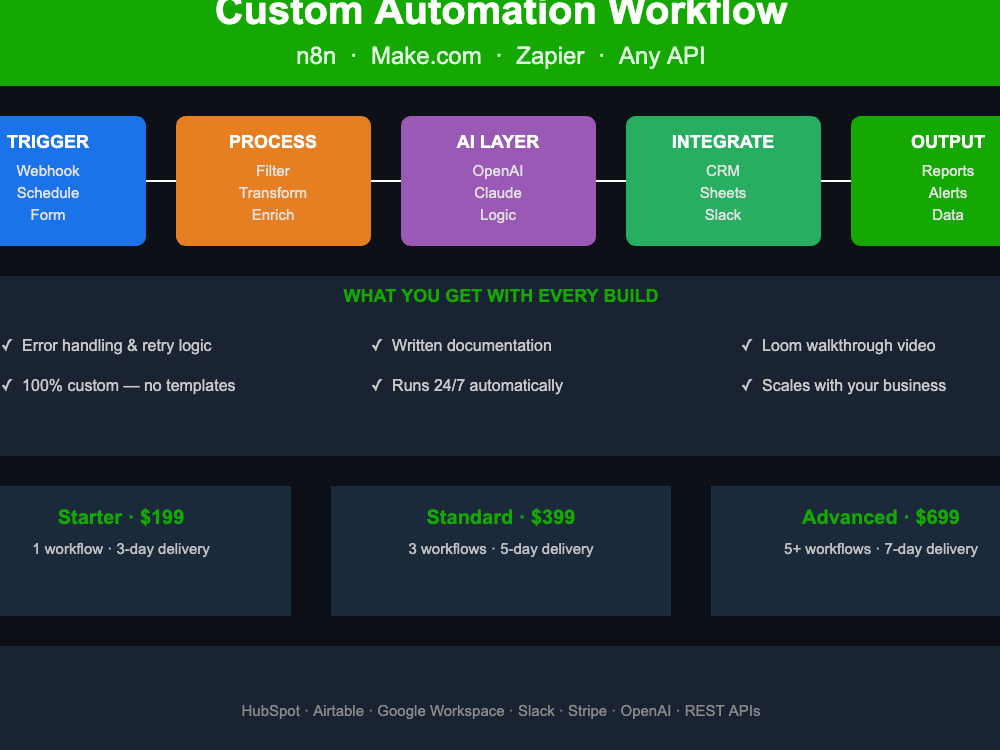
Task: Click Slack in the INTEGRATE card
Action: click(723, 215)
